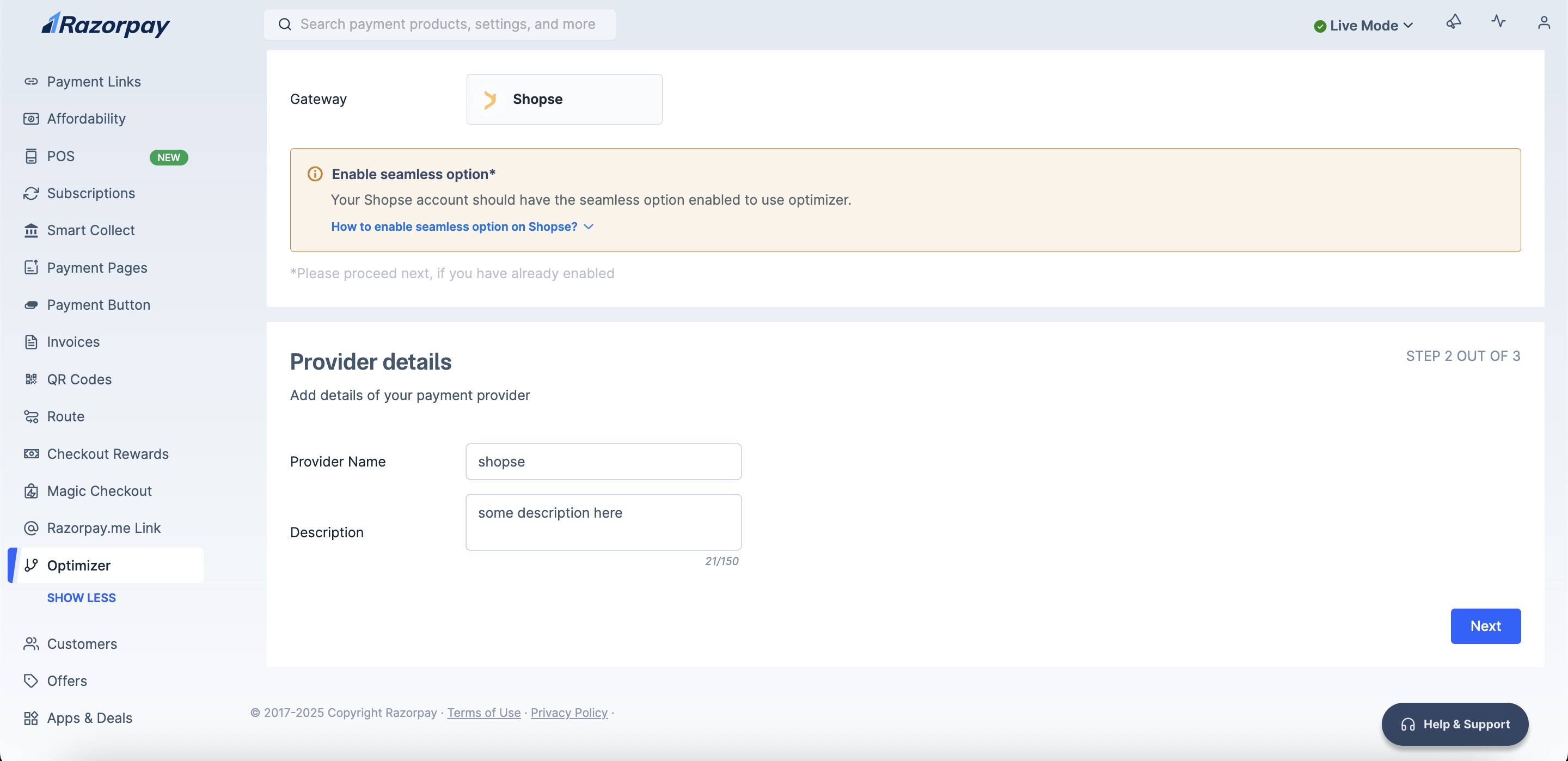The height and width of the screenshot is (761, 1568).
Task: Click the Shopse gateway field
Action: [564, 99]
